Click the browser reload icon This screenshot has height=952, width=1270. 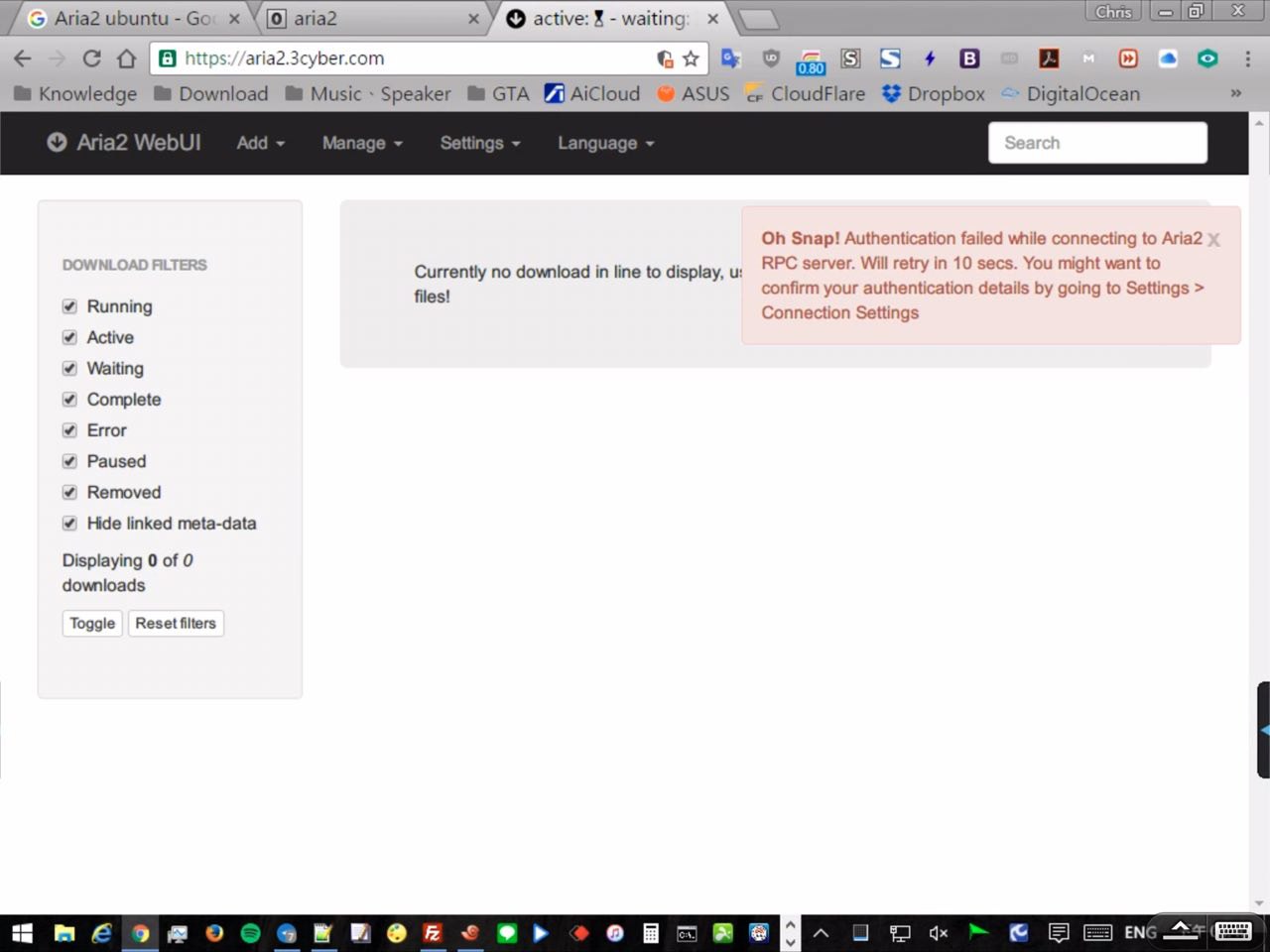click(91, 59)
